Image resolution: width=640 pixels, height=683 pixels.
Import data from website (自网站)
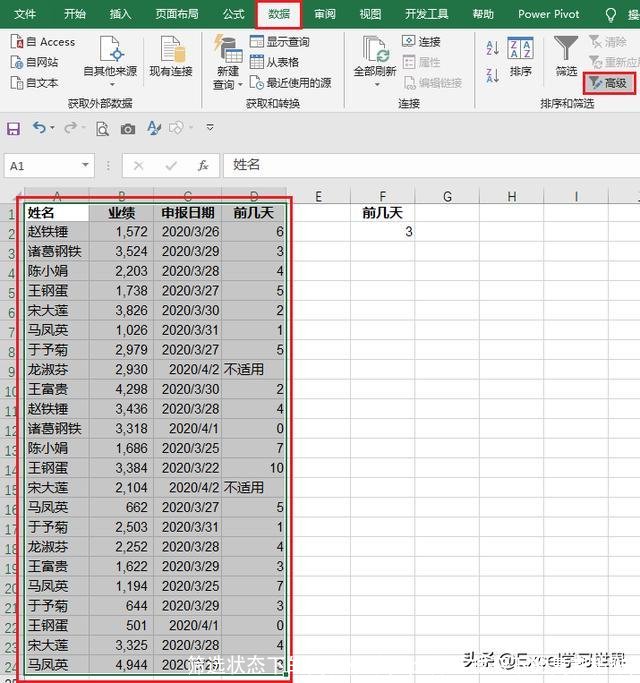(x=34, y=62)
